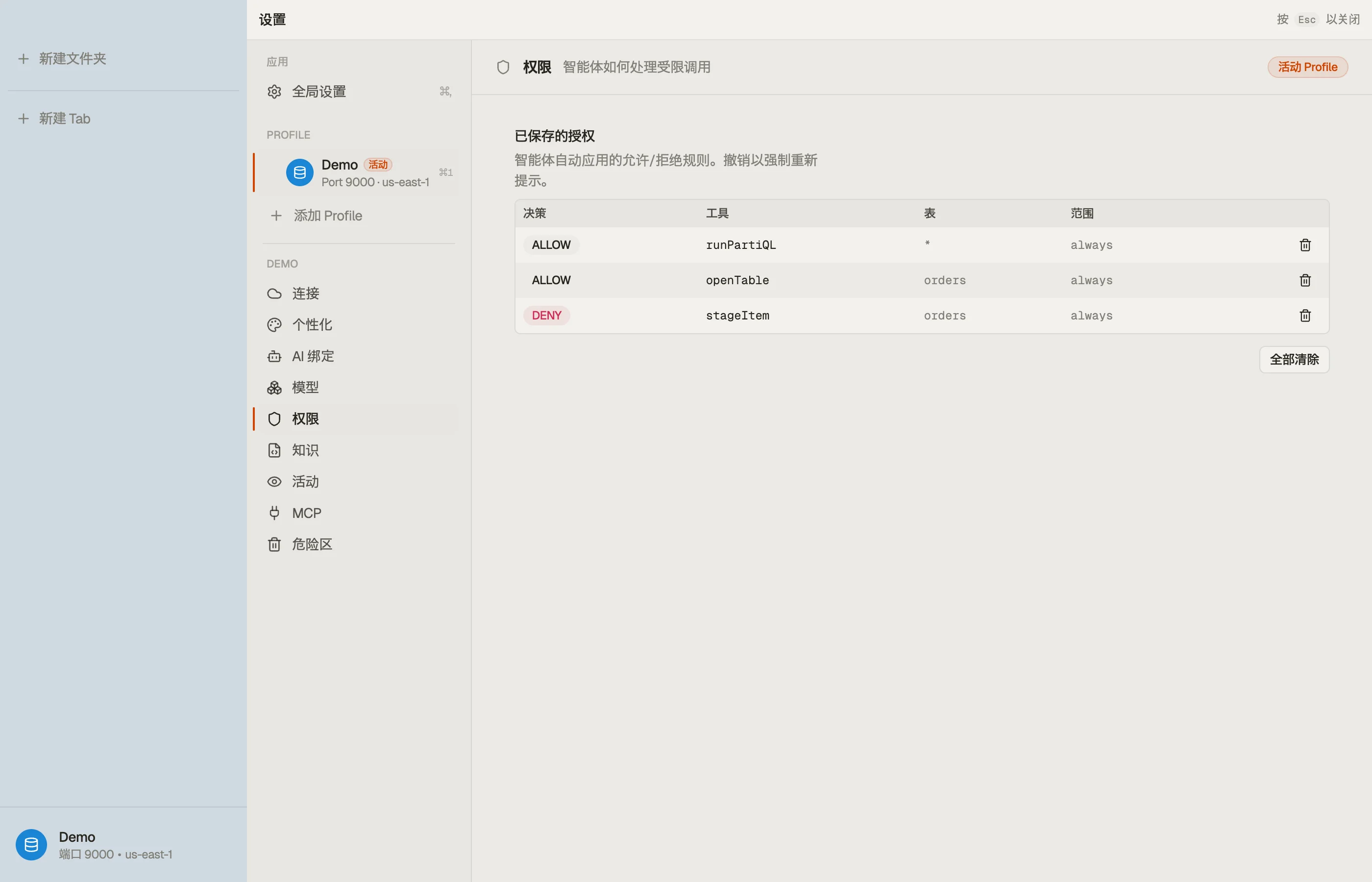Click the always scope in runPartiQL row

point(1091,245)
